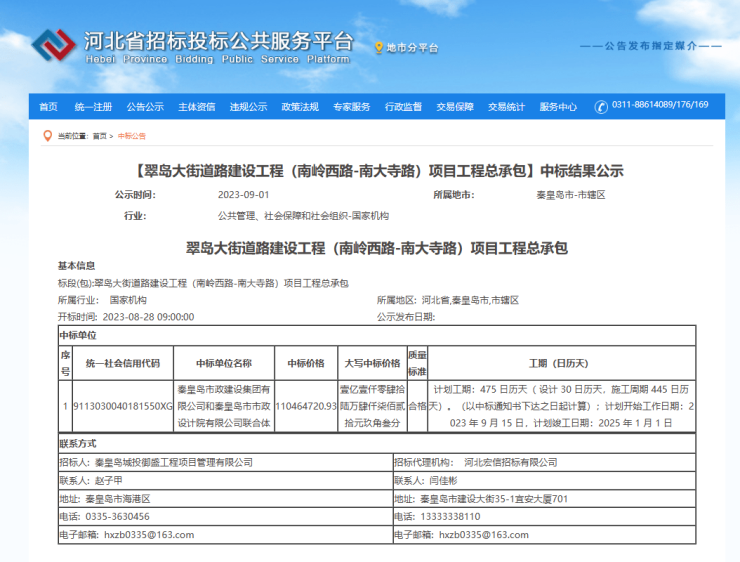Click the 地市分平台 link
This screenshot has width=740, height=562.
point(412,48)
